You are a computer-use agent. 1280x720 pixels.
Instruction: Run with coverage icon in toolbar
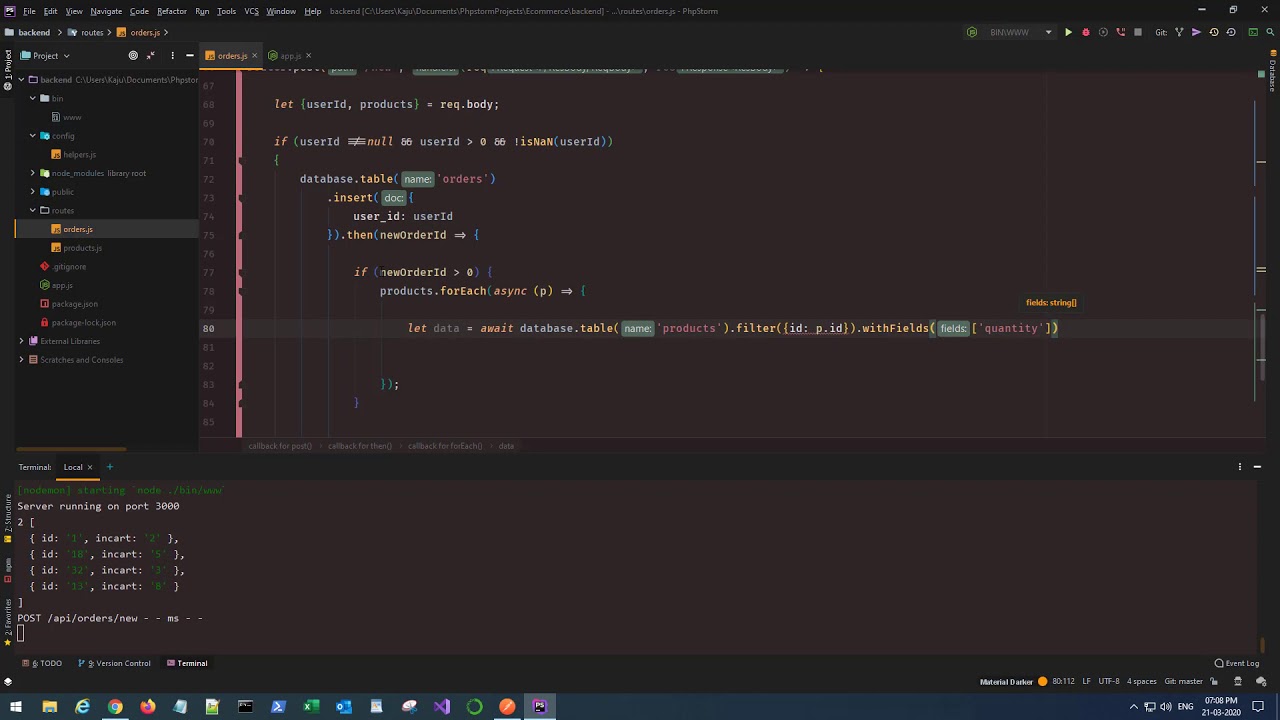(1103, 32)
